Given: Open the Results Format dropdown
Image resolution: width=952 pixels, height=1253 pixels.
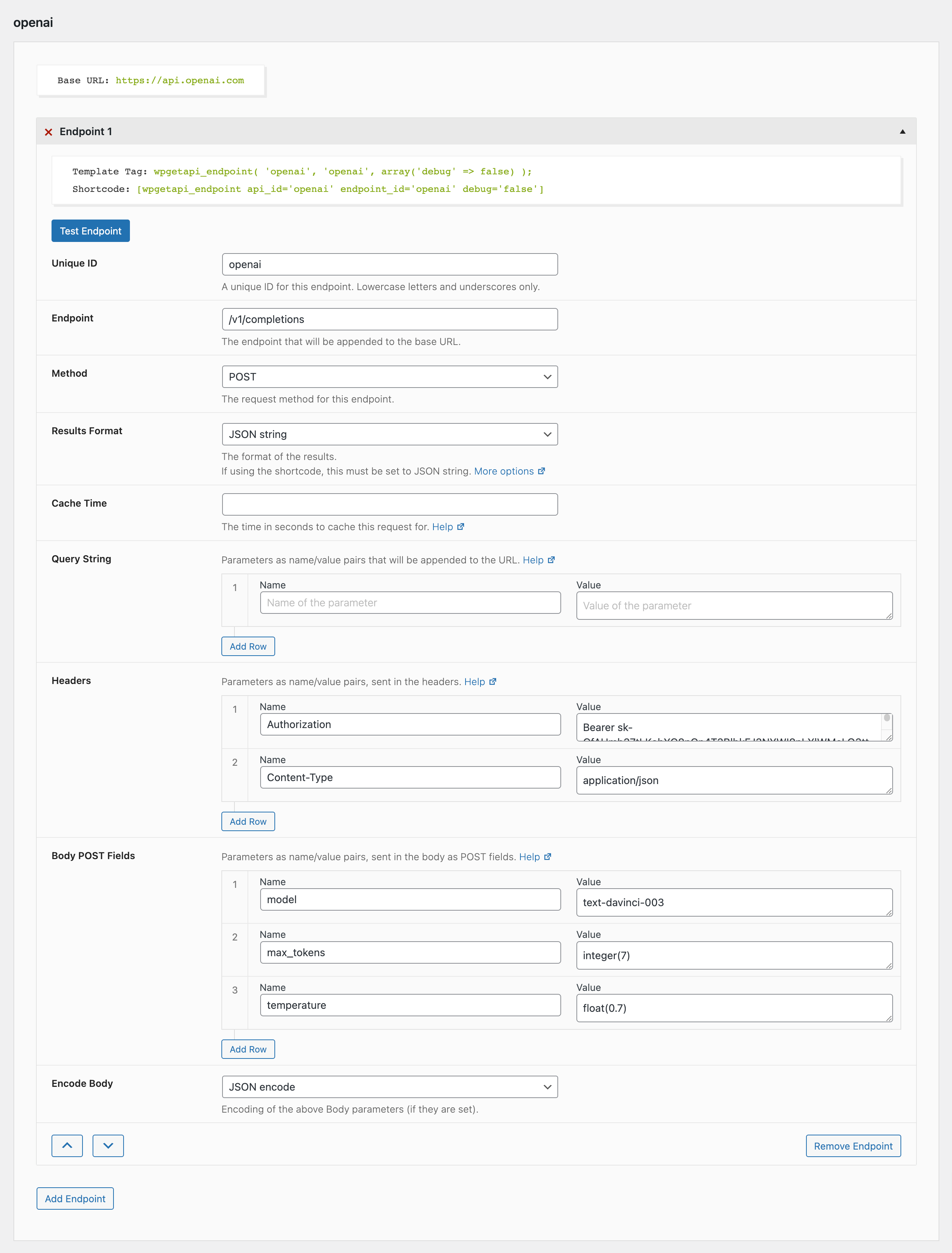Looking at the screenshot, I should (x=390, y=434).
